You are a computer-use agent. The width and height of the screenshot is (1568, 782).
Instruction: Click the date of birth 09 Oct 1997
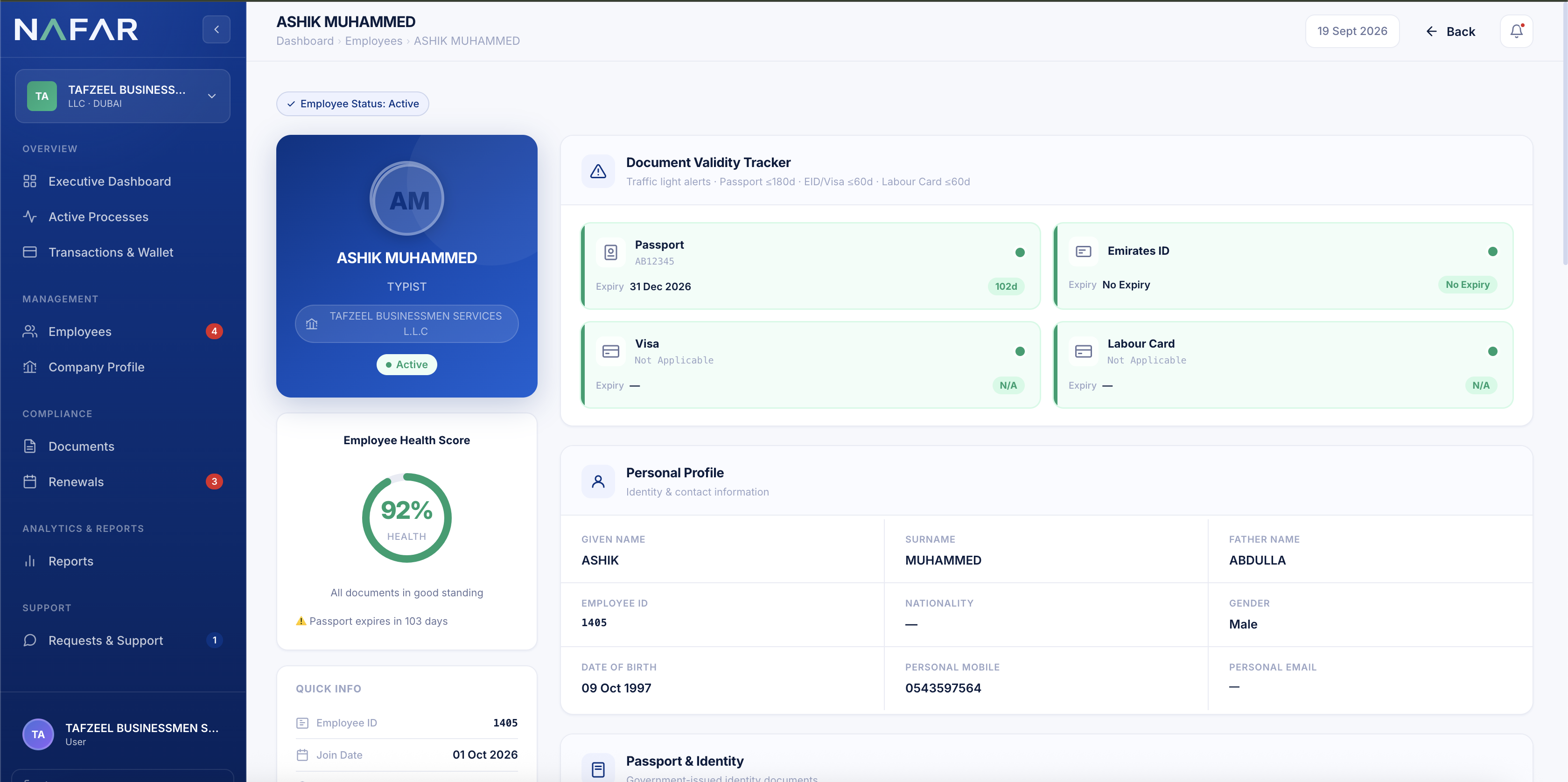click(x=616, y=688)
